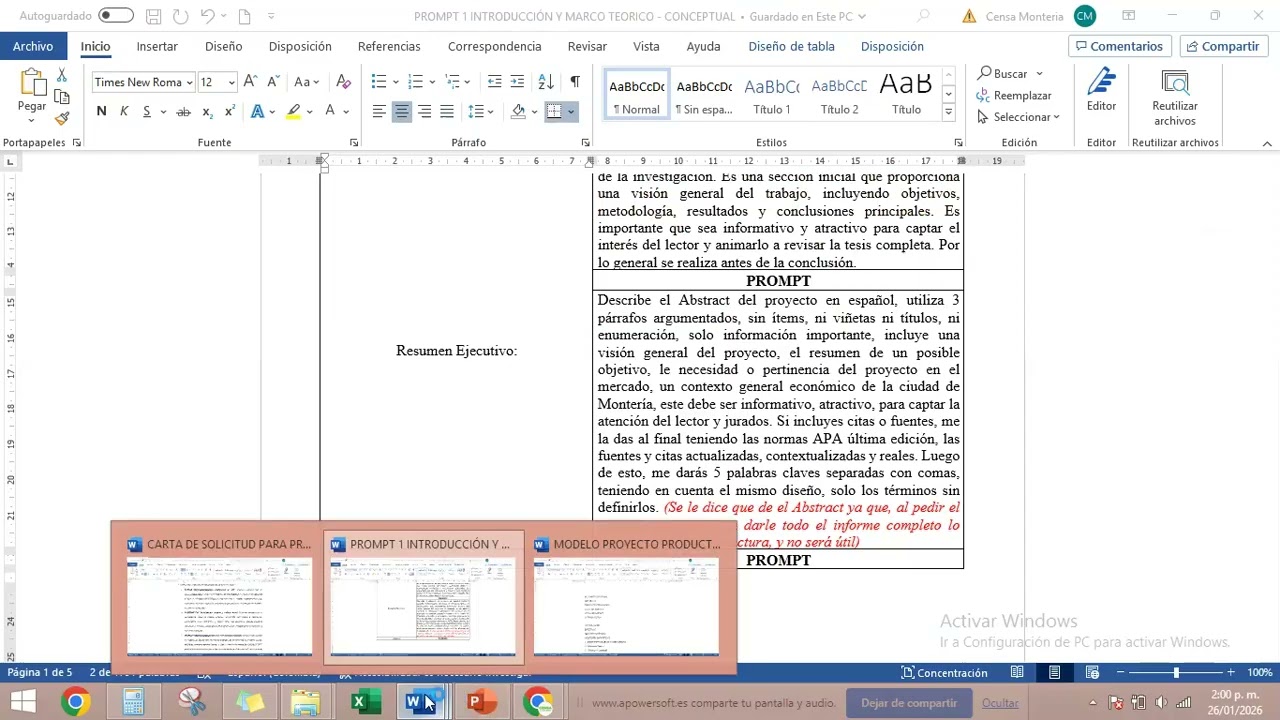Click the Cut scissors icon
This screenshot has height=720, width=1280.
pos(62,76)
